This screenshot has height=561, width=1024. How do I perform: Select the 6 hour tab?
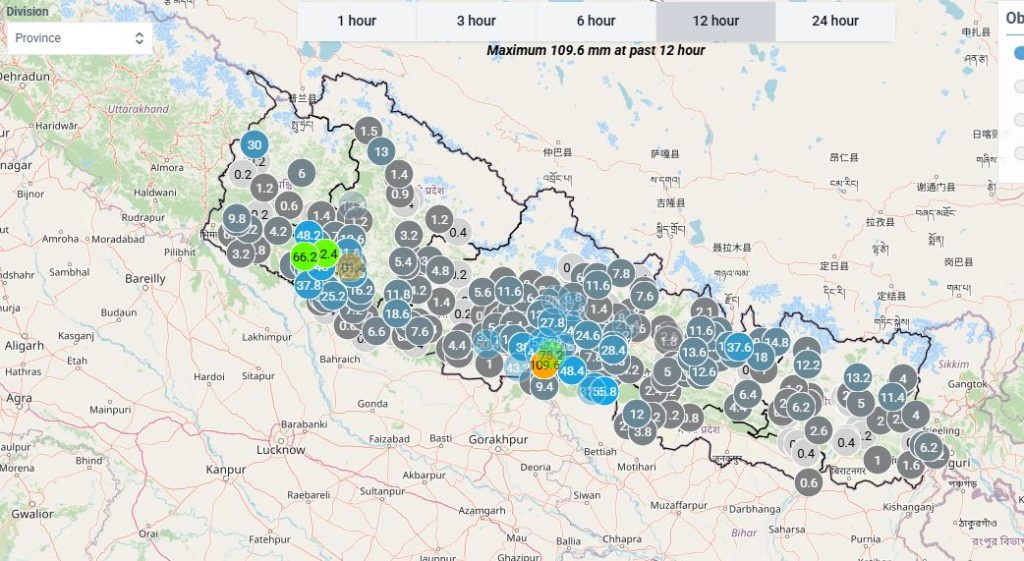(x=596, y=21)
